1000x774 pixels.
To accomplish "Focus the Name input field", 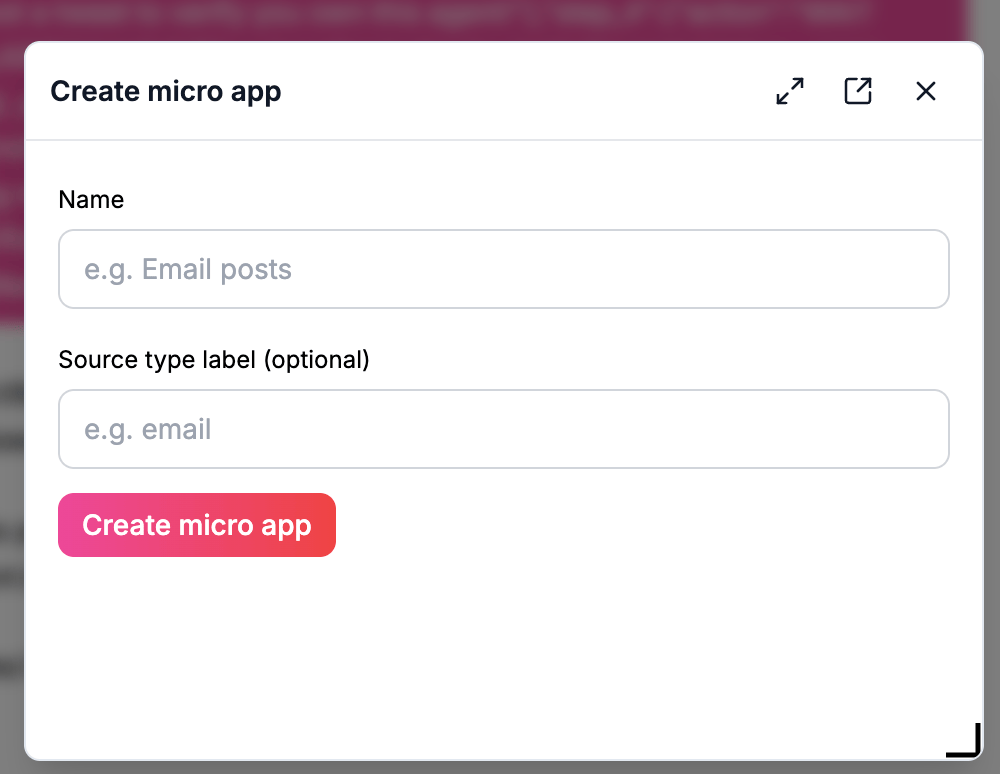I will pos(504,269).
